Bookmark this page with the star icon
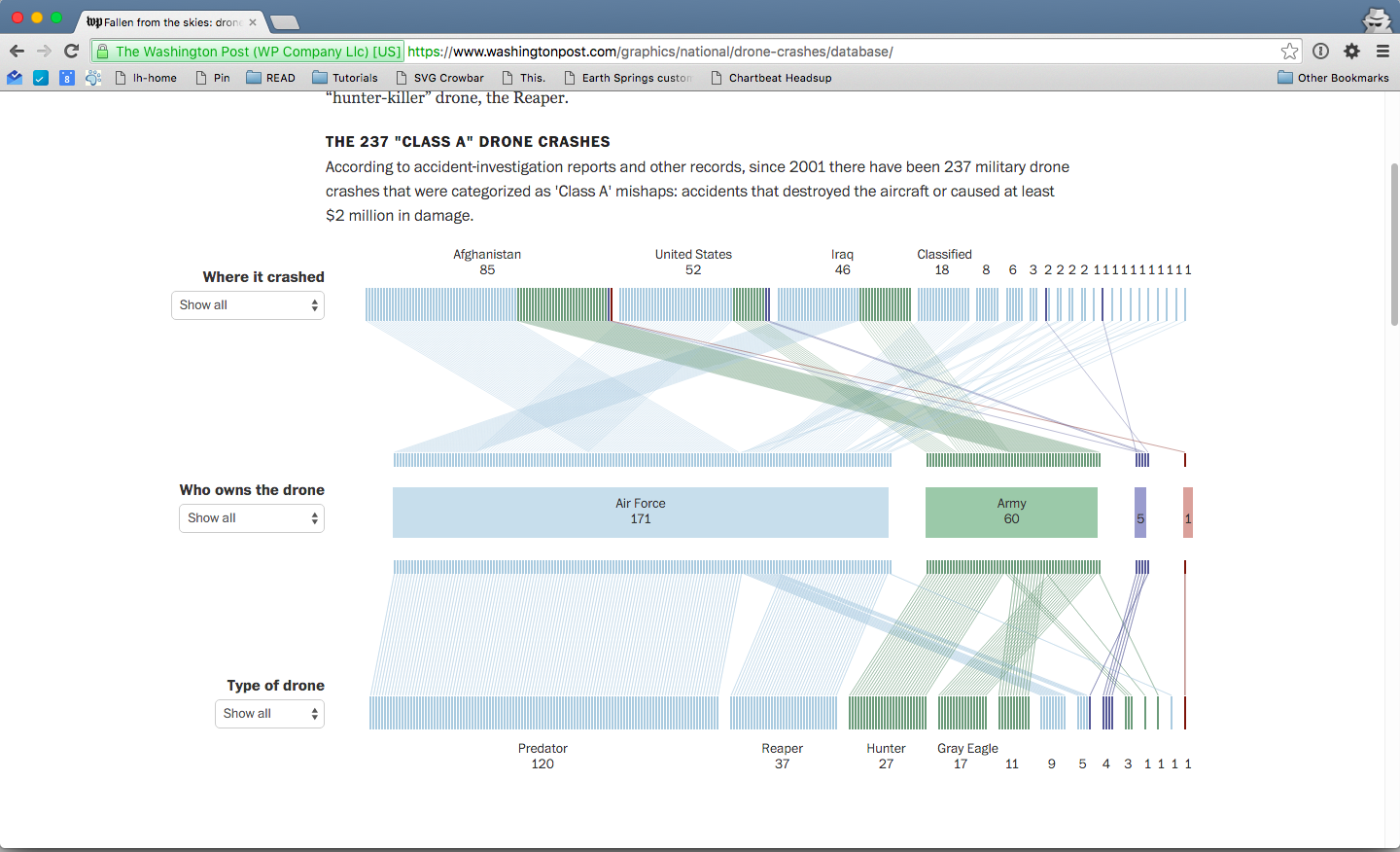 pos(1289,52)
